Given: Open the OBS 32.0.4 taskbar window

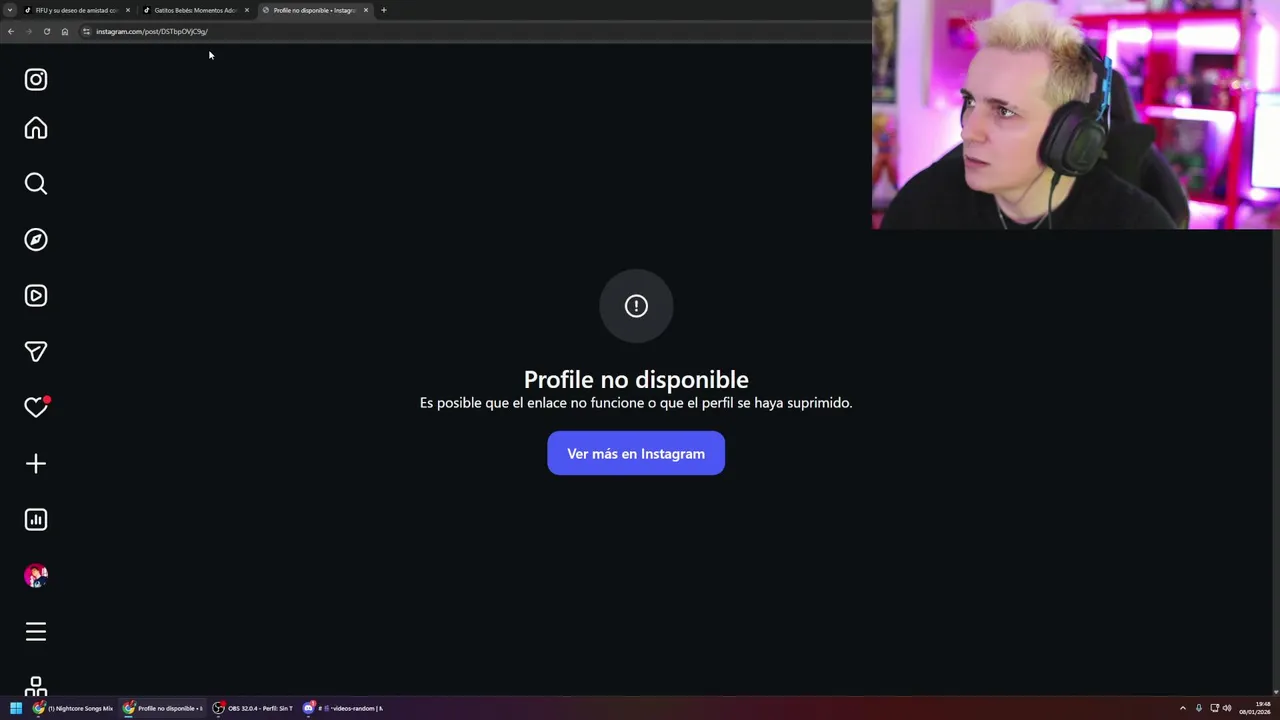Looking at the screenshot, I should click(x=253, y=708).
